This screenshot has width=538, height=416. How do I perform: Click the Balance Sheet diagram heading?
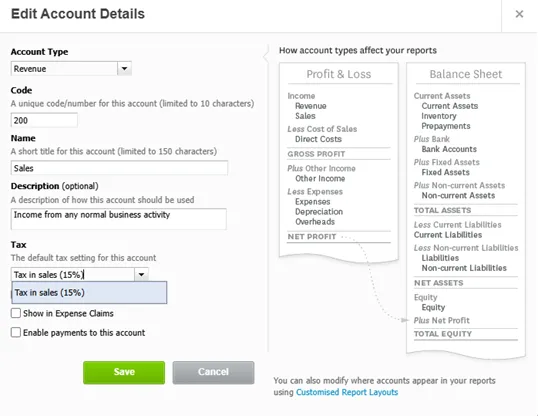coord(466,74)
